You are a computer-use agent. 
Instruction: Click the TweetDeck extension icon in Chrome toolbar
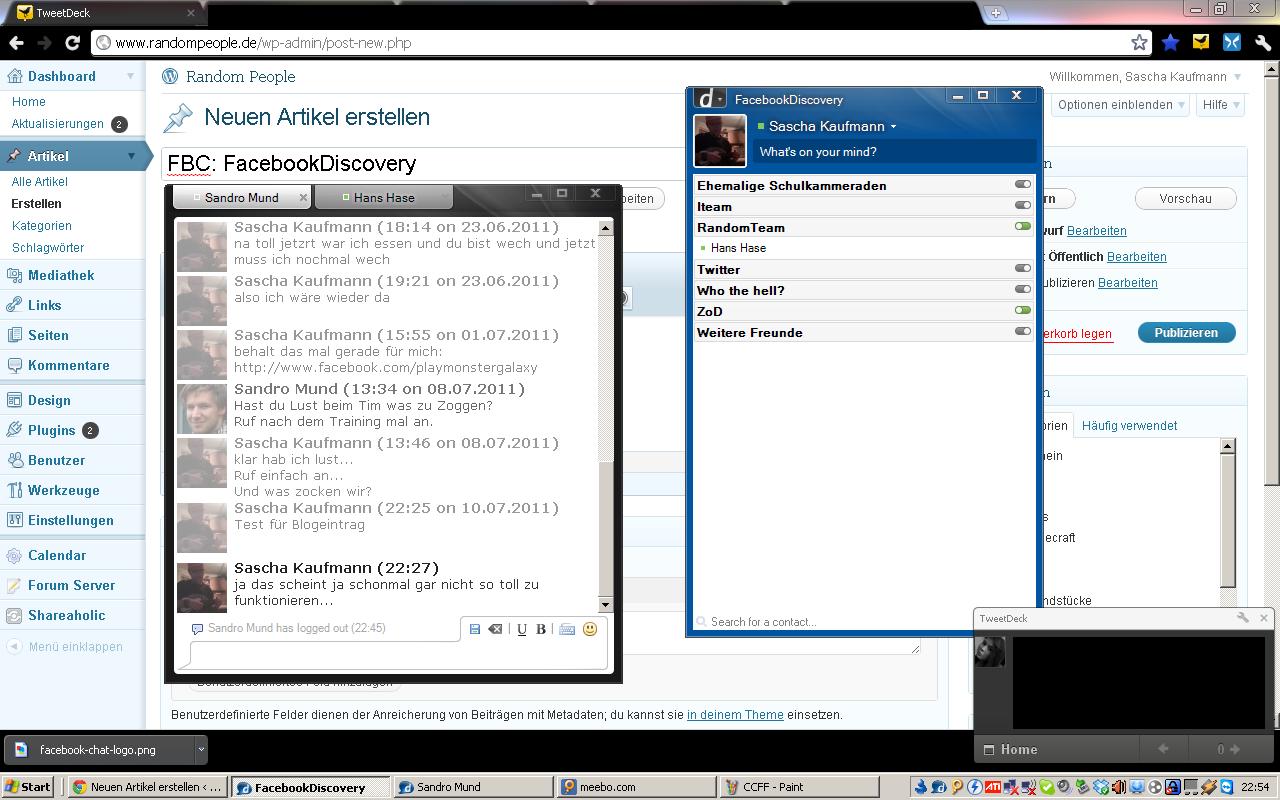click(1201, 42)
